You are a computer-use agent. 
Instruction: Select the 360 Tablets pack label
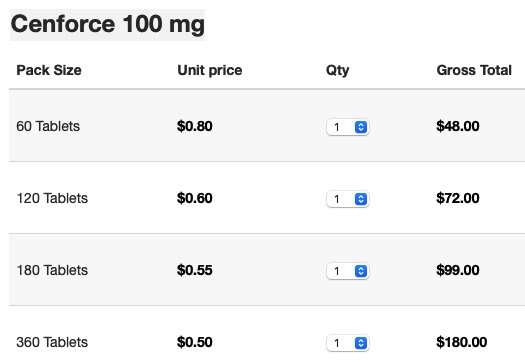52,342
